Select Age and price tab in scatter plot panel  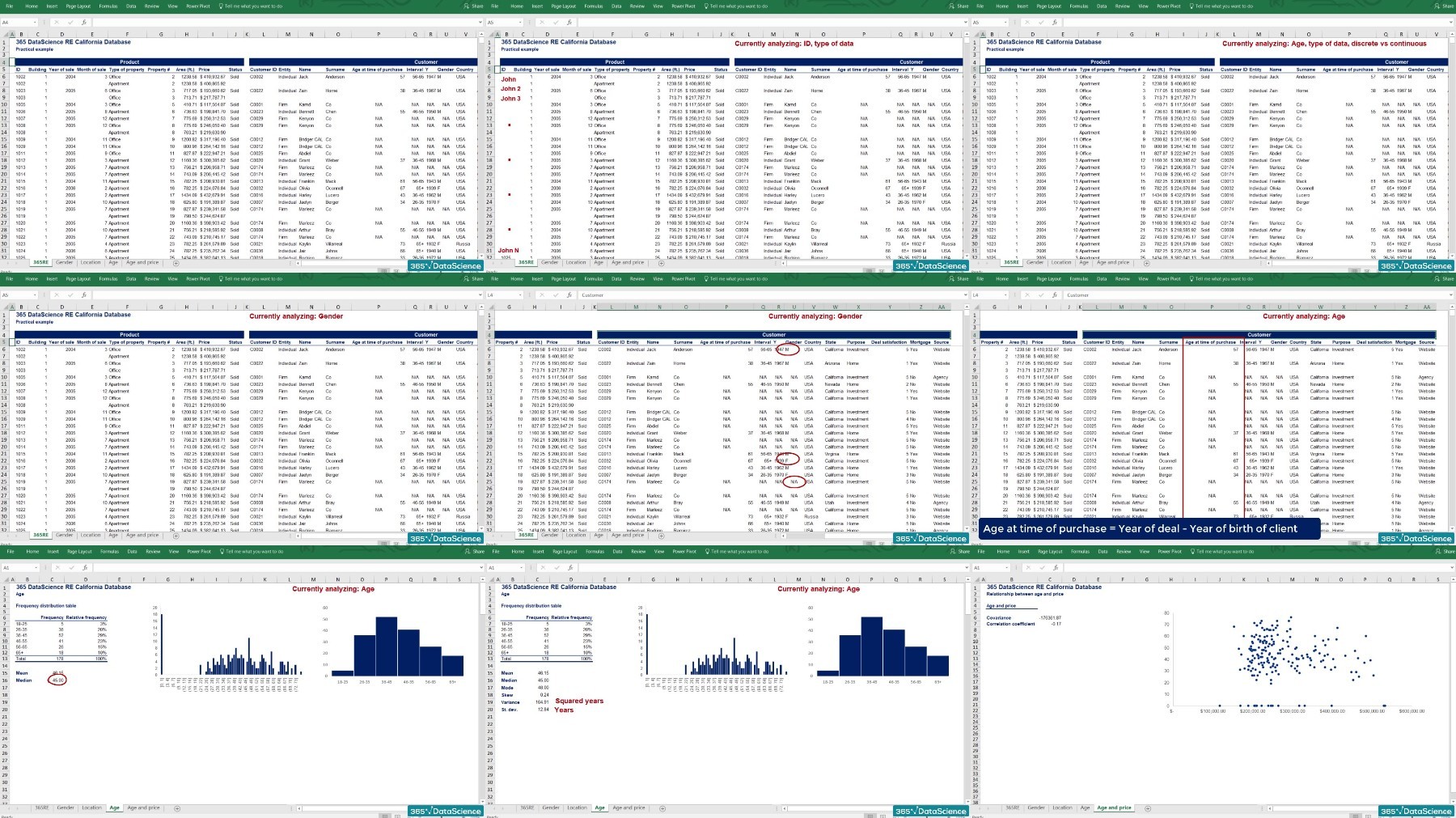1114,808
